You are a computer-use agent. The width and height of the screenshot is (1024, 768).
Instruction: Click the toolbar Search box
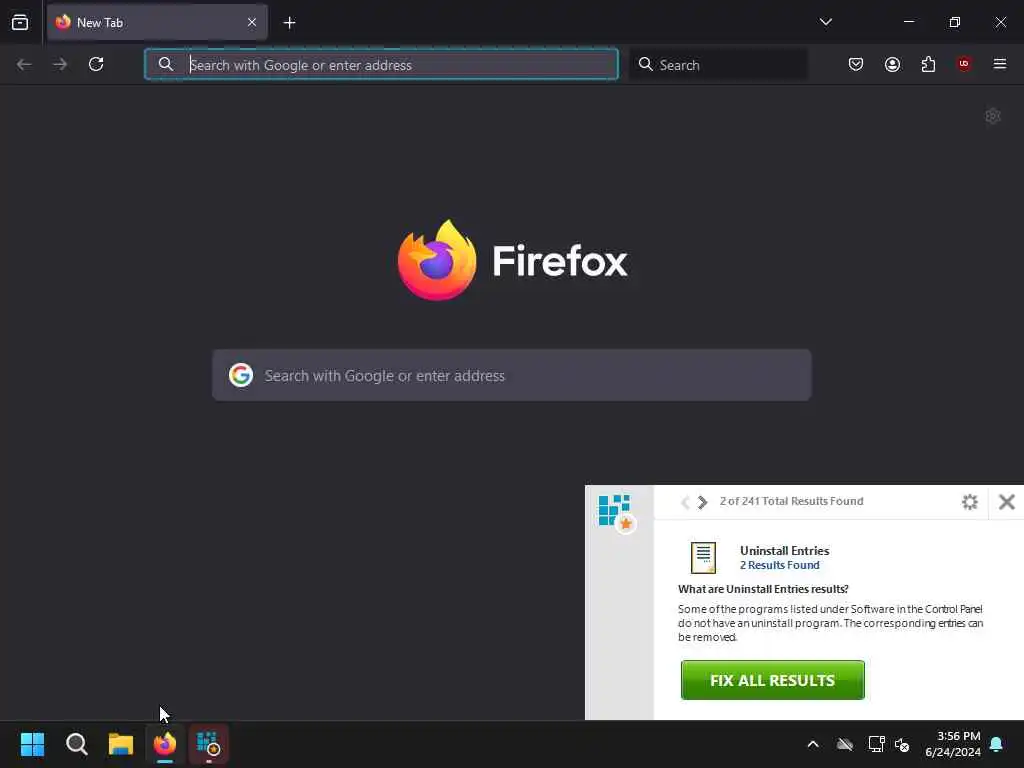[x=718, y=65]
